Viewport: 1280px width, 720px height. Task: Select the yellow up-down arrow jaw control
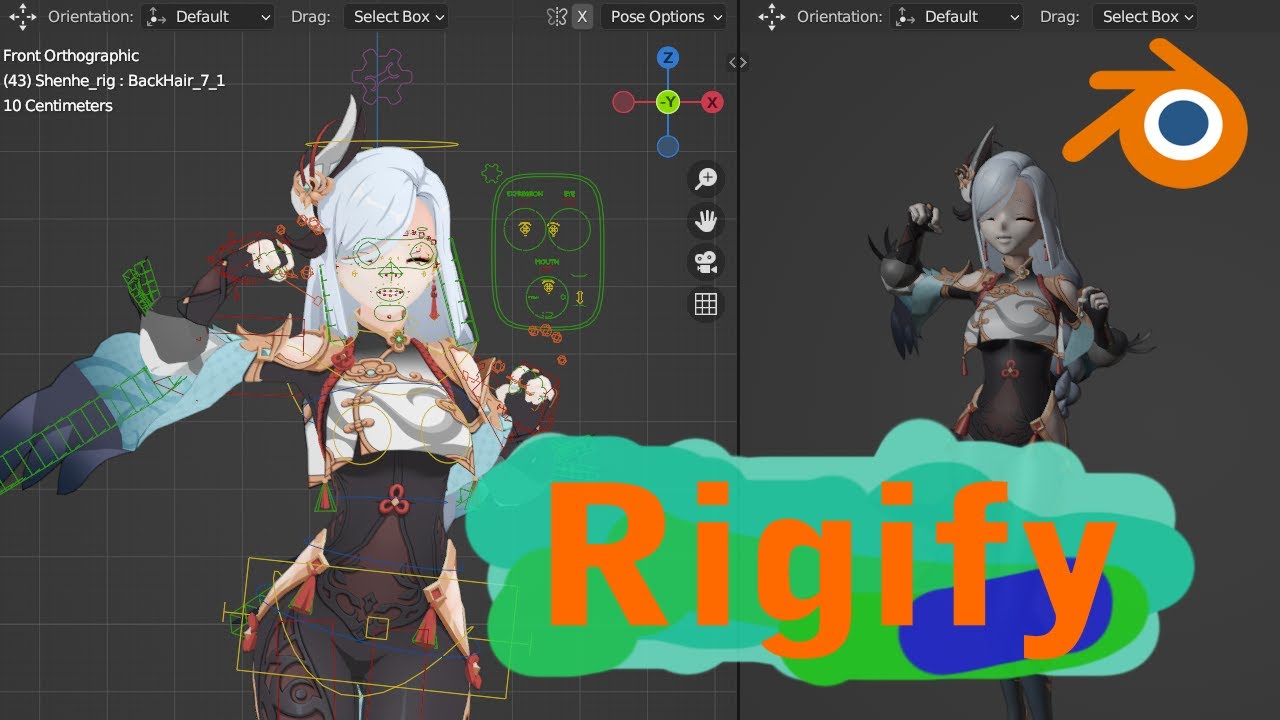point(580,297)
